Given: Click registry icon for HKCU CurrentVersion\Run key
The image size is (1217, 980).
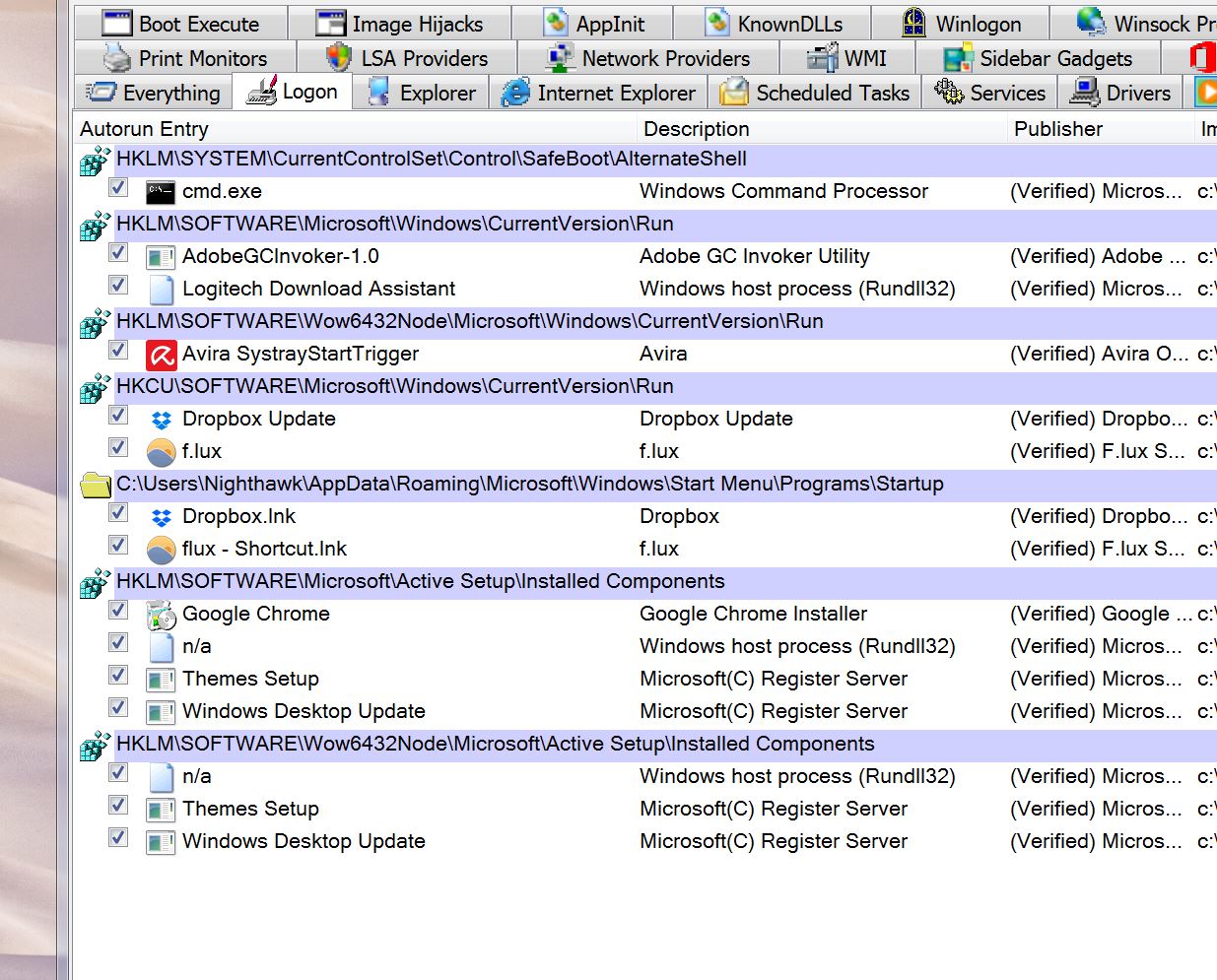Looking at the screenshot, I should coord(95,388).
